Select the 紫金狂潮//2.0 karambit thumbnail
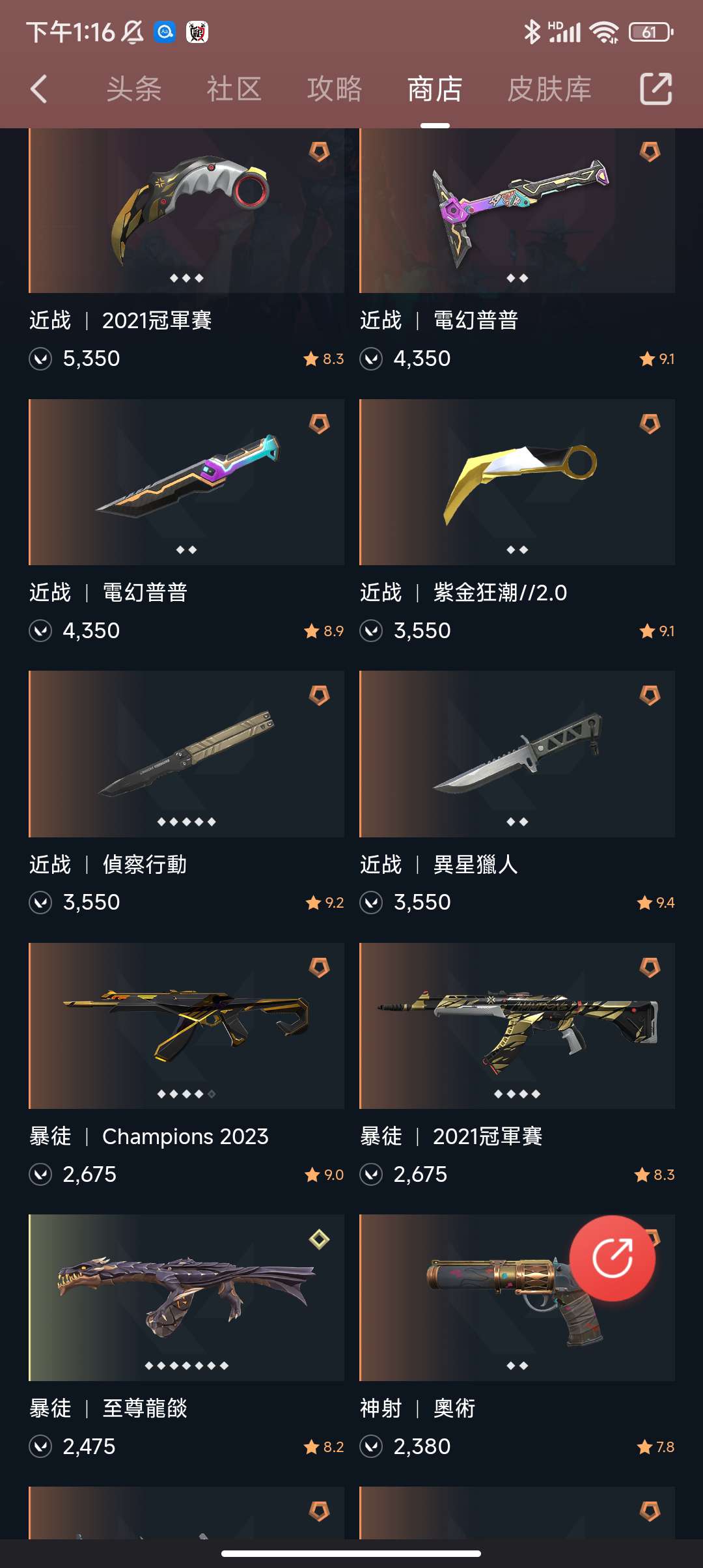 [x=517, y=482]
